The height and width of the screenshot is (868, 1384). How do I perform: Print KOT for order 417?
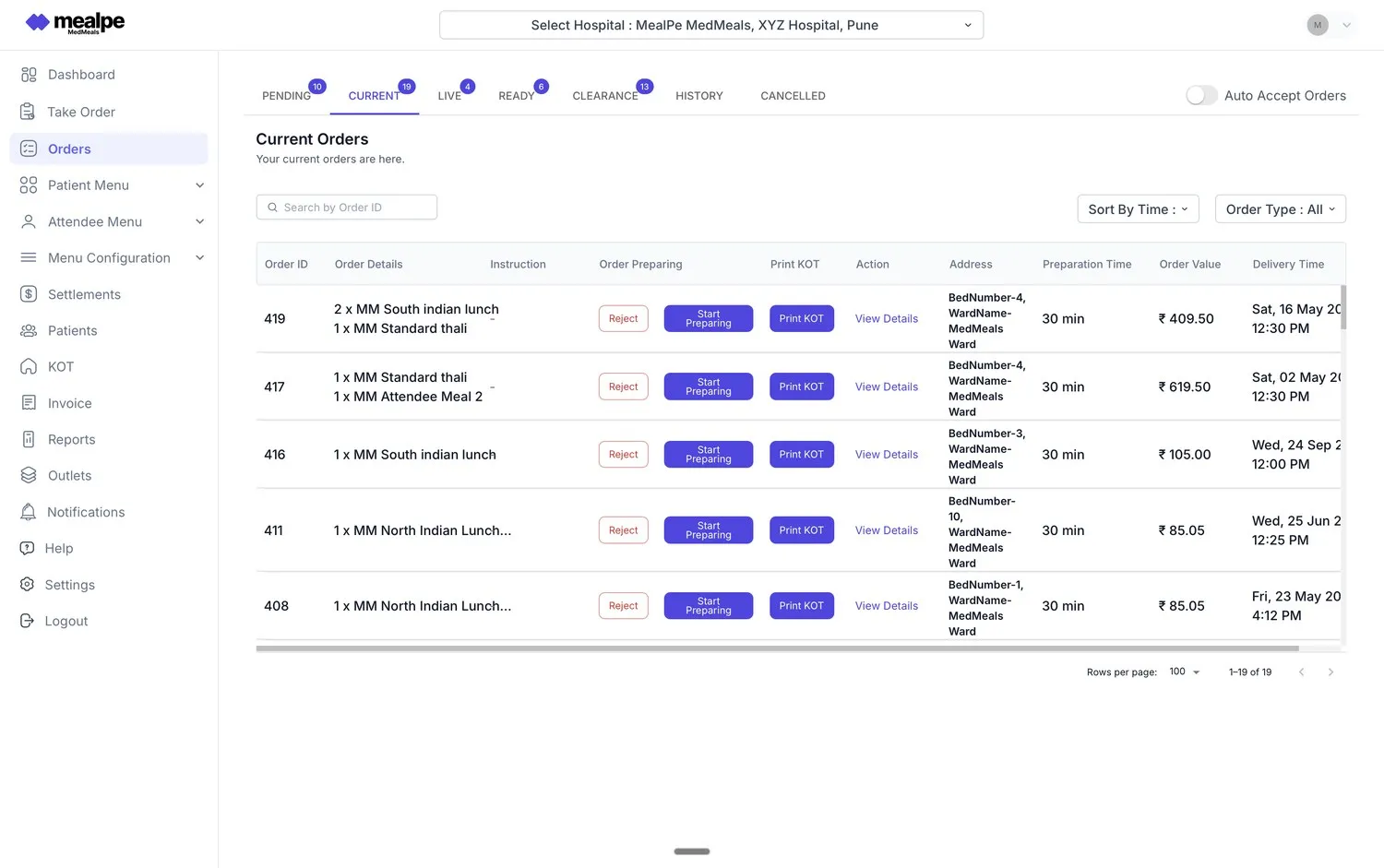pyautogui.click(x=801, y=386)
